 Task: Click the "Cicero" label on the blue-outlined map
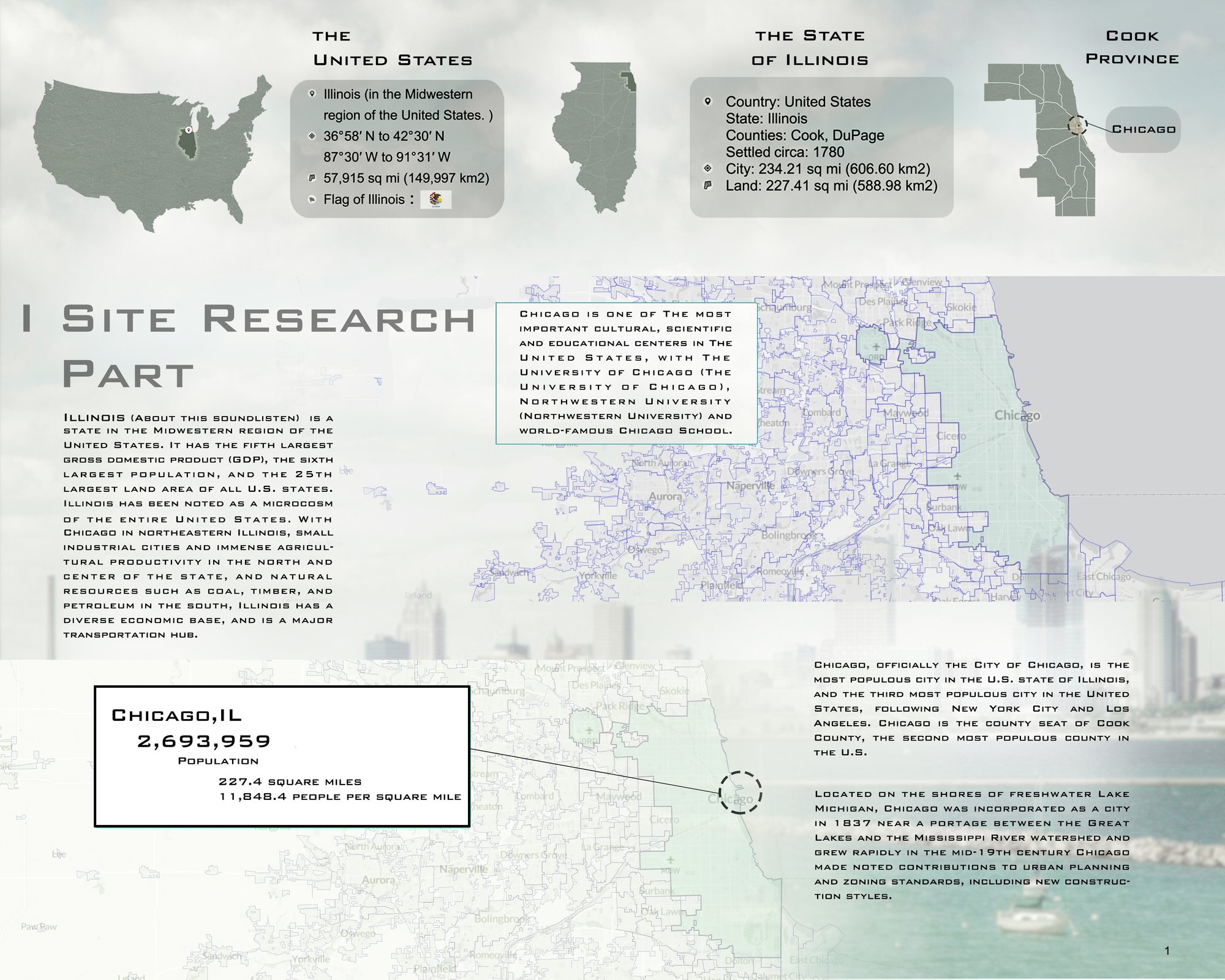951,436
